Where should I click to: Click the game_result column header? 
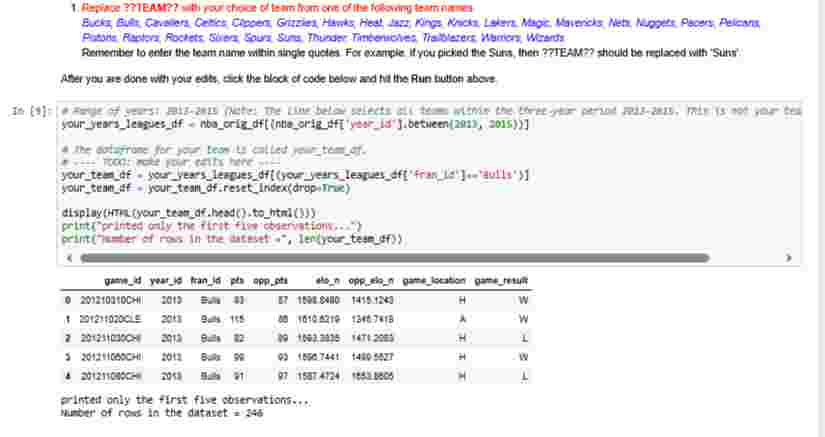[x=501, y=280]
